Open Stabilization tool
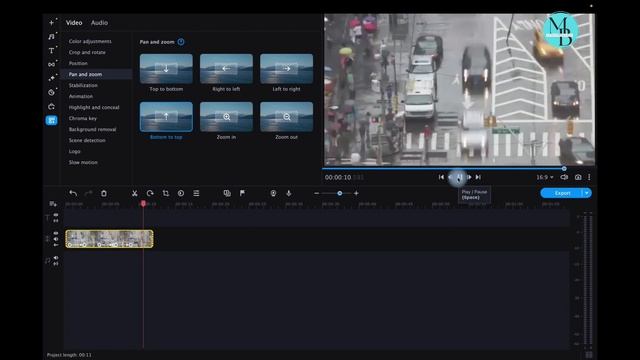This screenshot has width=640, height=360. (83, 85)
